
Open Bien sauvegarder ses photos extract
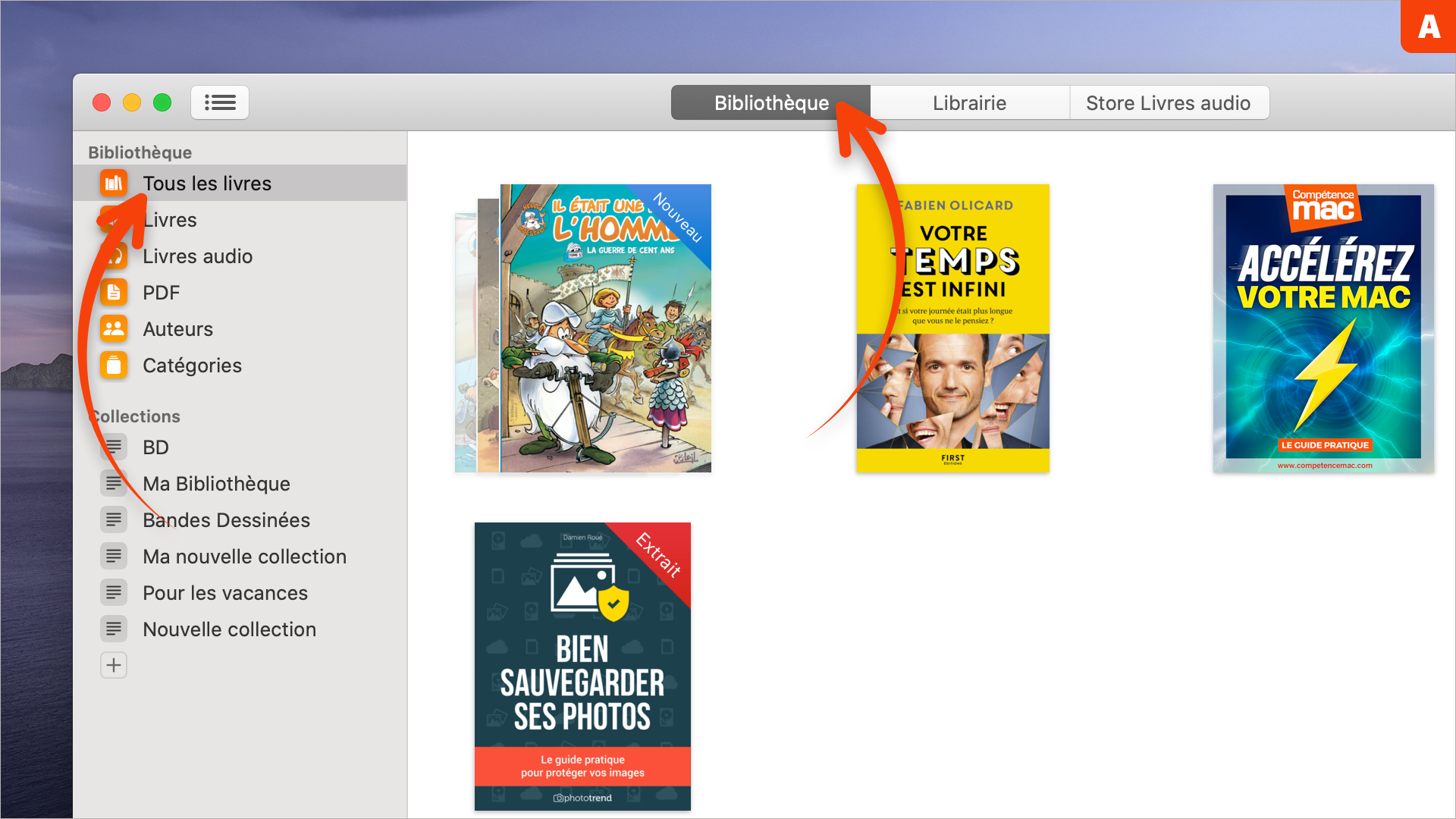pyautogui.click(x=582, y=666)
